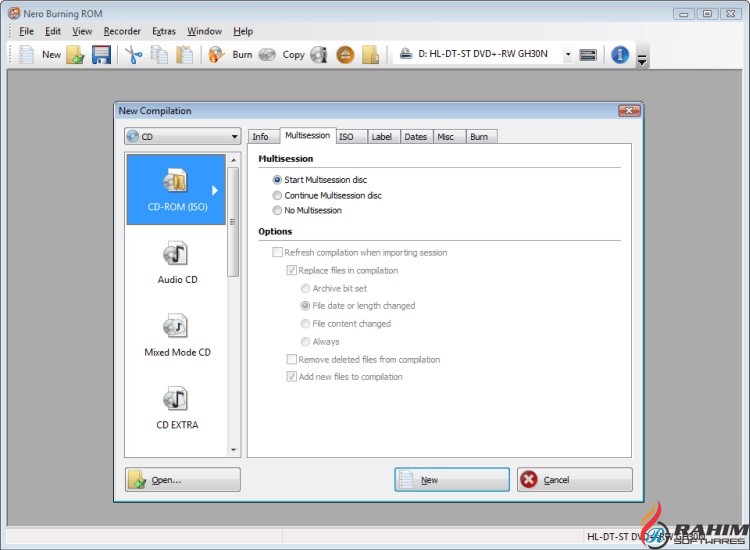
Task: Click the New compilation document icon in toolbar
Action: (x=27, y=55)
